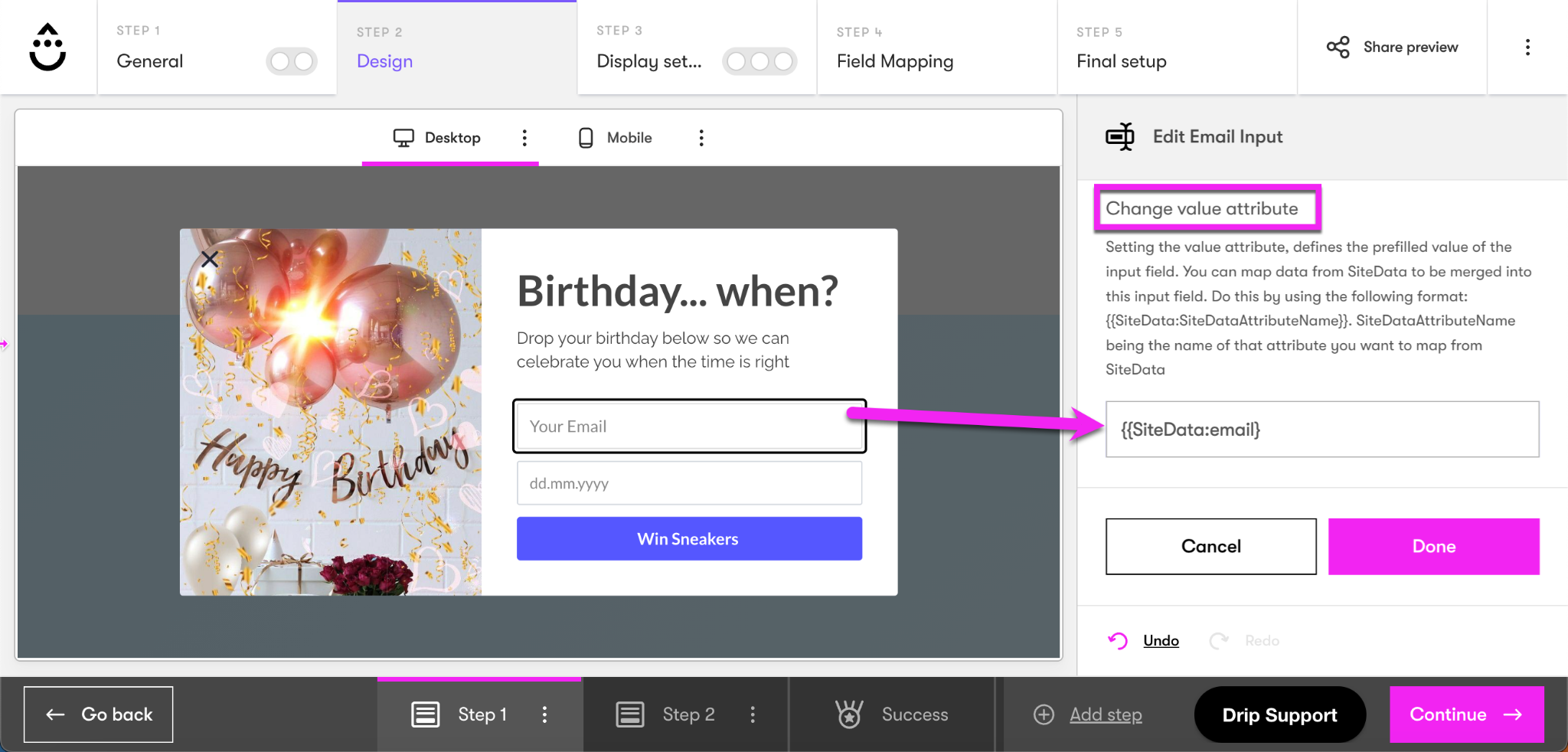This screenshot has width=1568, height=752.
Task: Open the three-dot menu at top right
Action: [1527, 47]
